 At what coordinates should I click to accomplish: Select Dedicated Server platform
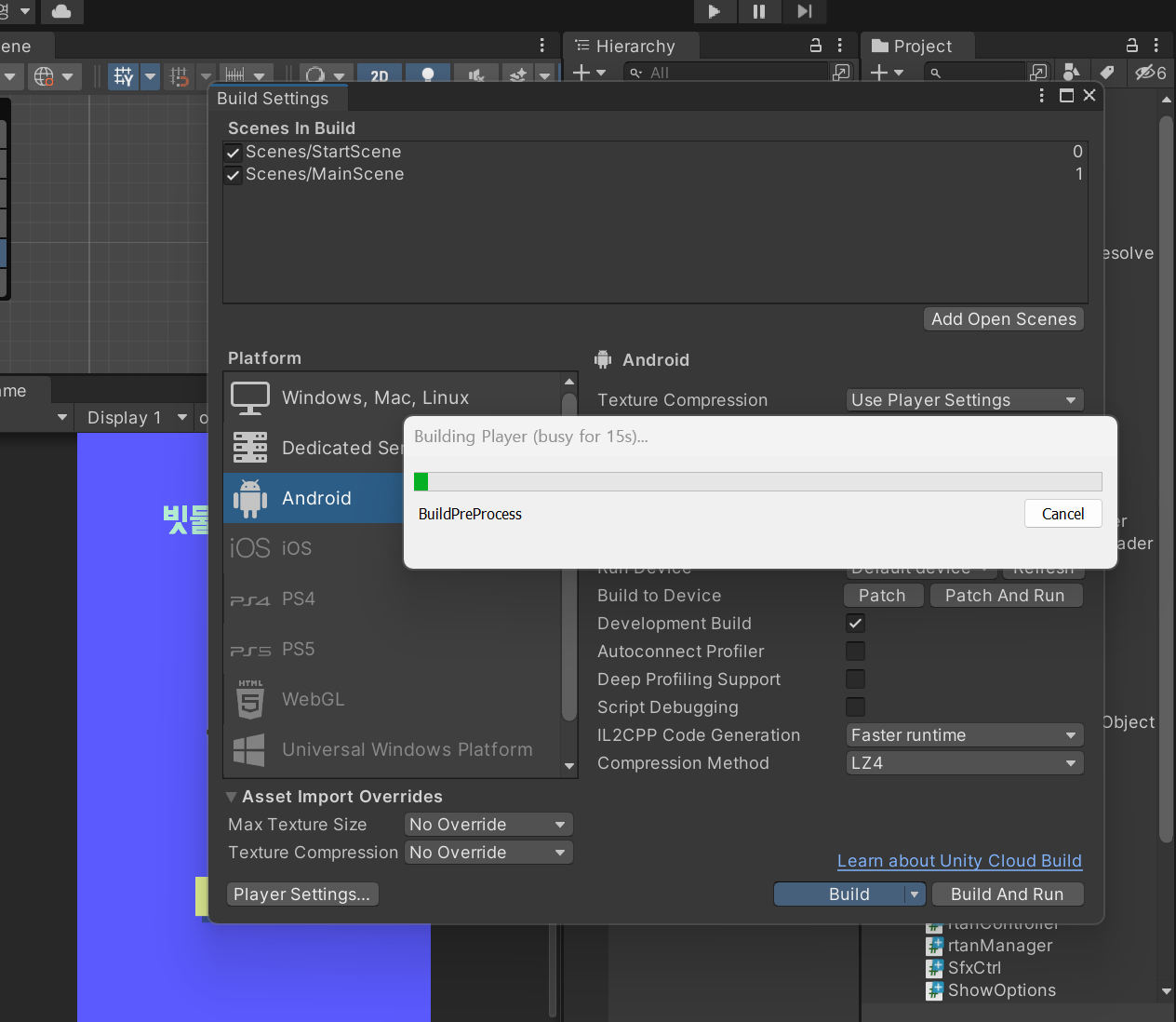tap(313, 448)
